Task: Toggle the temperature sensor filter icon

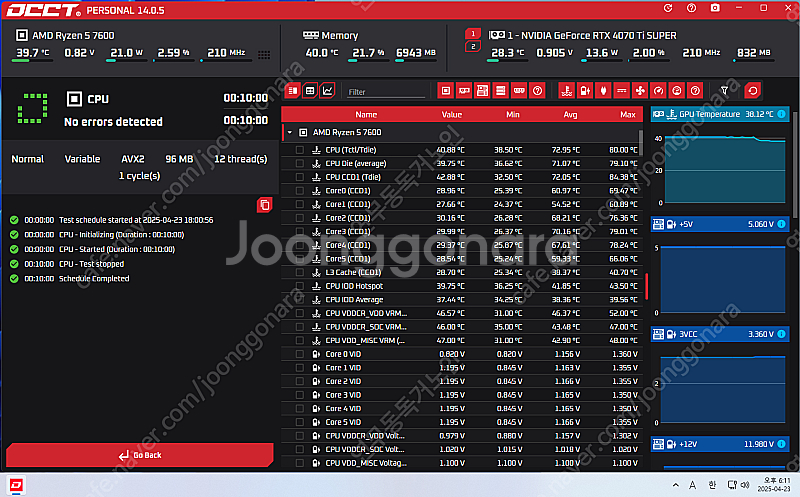Action: pyautogui.click(x=566, y=91)
